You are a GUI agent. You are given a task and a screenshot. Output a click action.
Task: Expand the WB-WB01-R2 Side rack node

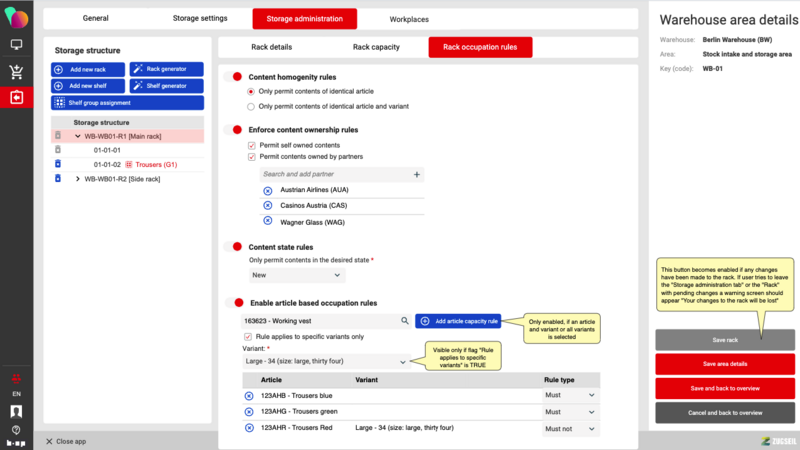[78, 179]
